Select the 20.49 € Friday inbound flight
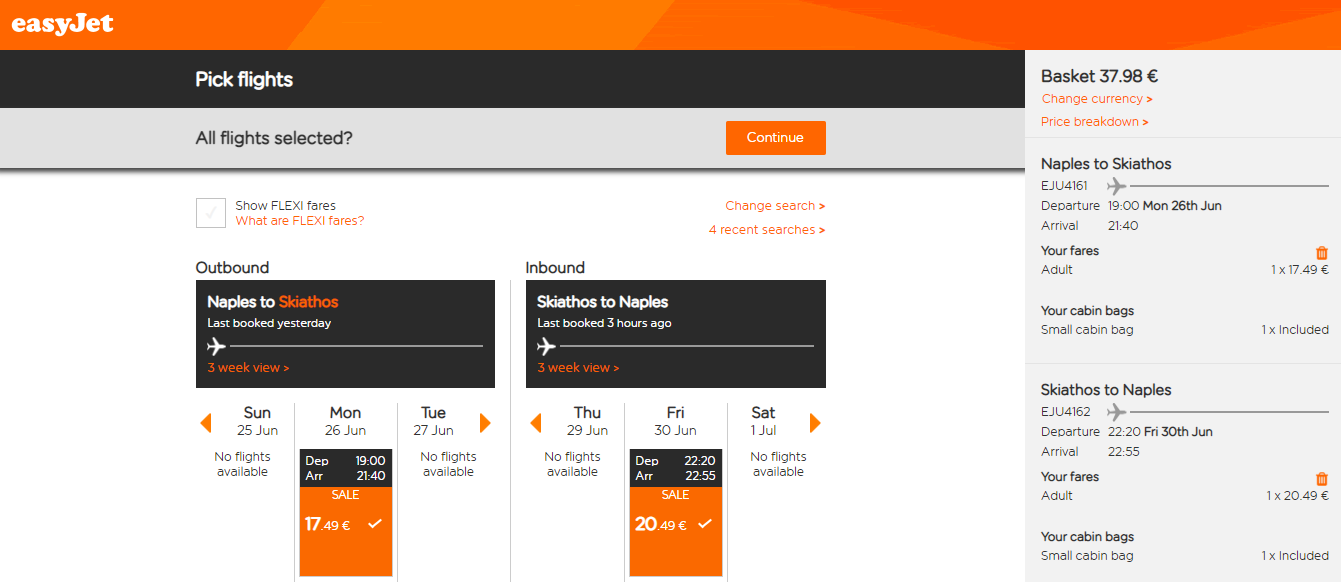The image size is (1341, 582). pos(676,513)
